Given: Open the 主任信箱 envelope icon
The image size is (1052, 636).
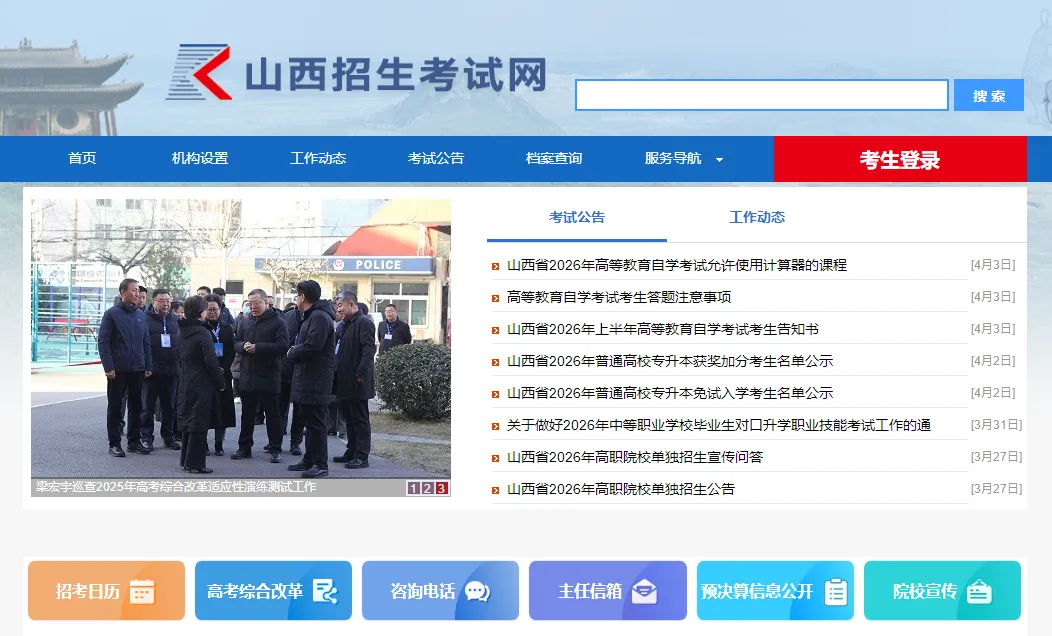Looking at the screenshot, I should (x=646, y=590).
